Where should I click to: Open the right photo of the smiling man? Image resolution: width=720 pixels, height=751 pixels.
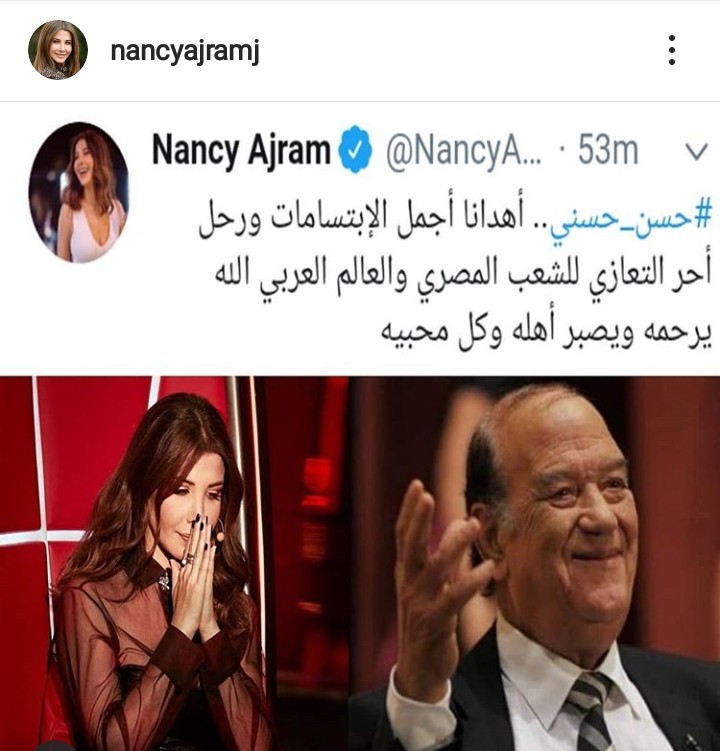534,563
